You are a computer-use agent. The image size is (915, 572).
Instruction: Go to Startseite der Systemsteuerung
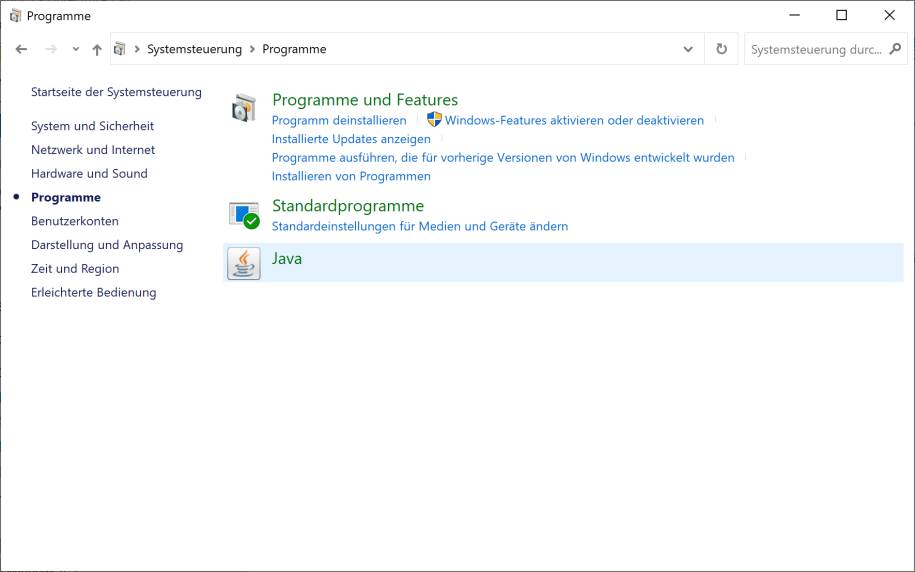[116, 92]
